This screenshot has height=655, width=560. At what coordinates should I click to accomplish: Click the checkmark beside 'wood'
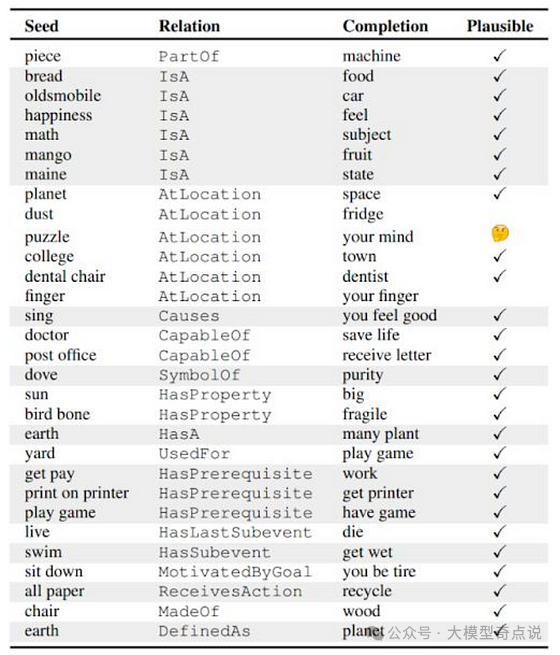499,611
